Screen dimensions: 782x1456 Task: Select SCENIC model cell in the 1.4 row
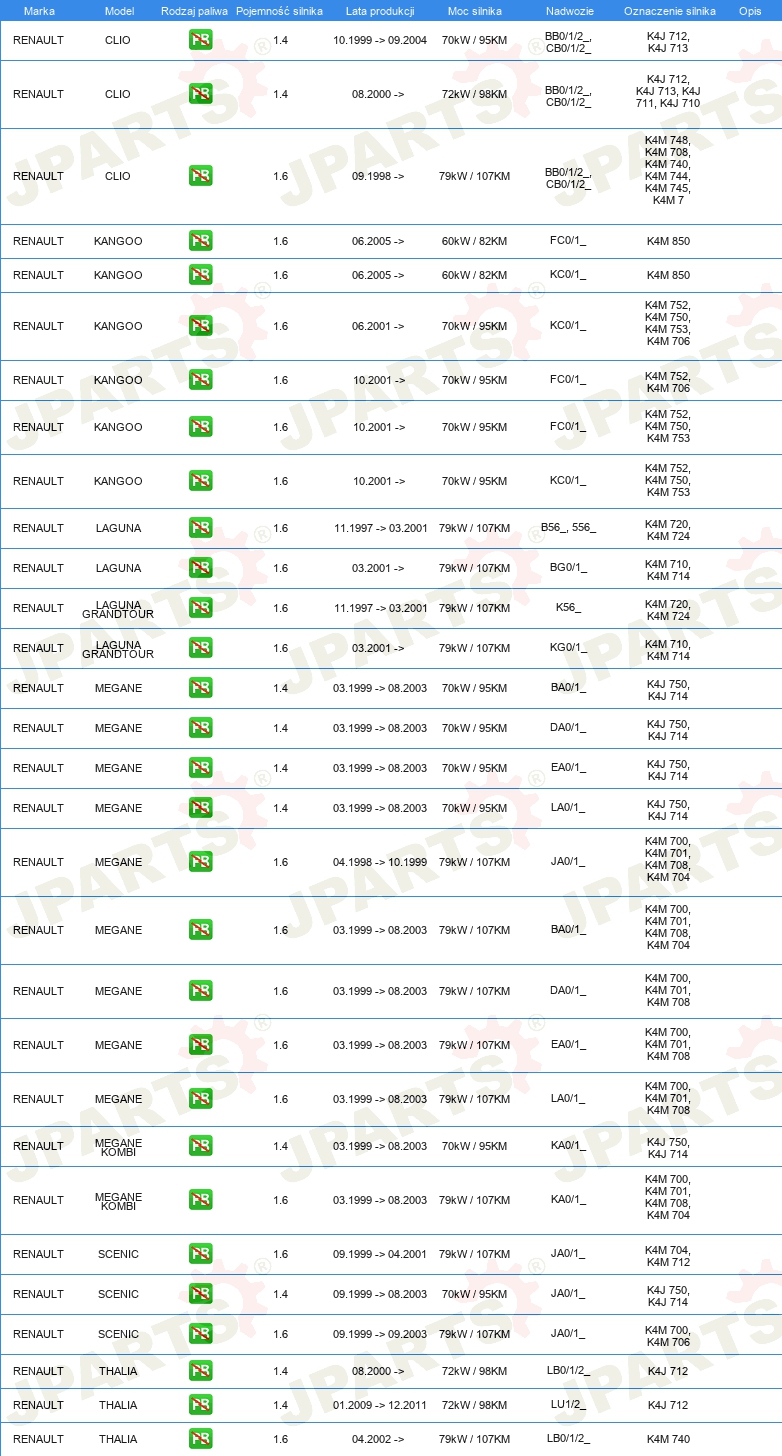point(118,1294)
